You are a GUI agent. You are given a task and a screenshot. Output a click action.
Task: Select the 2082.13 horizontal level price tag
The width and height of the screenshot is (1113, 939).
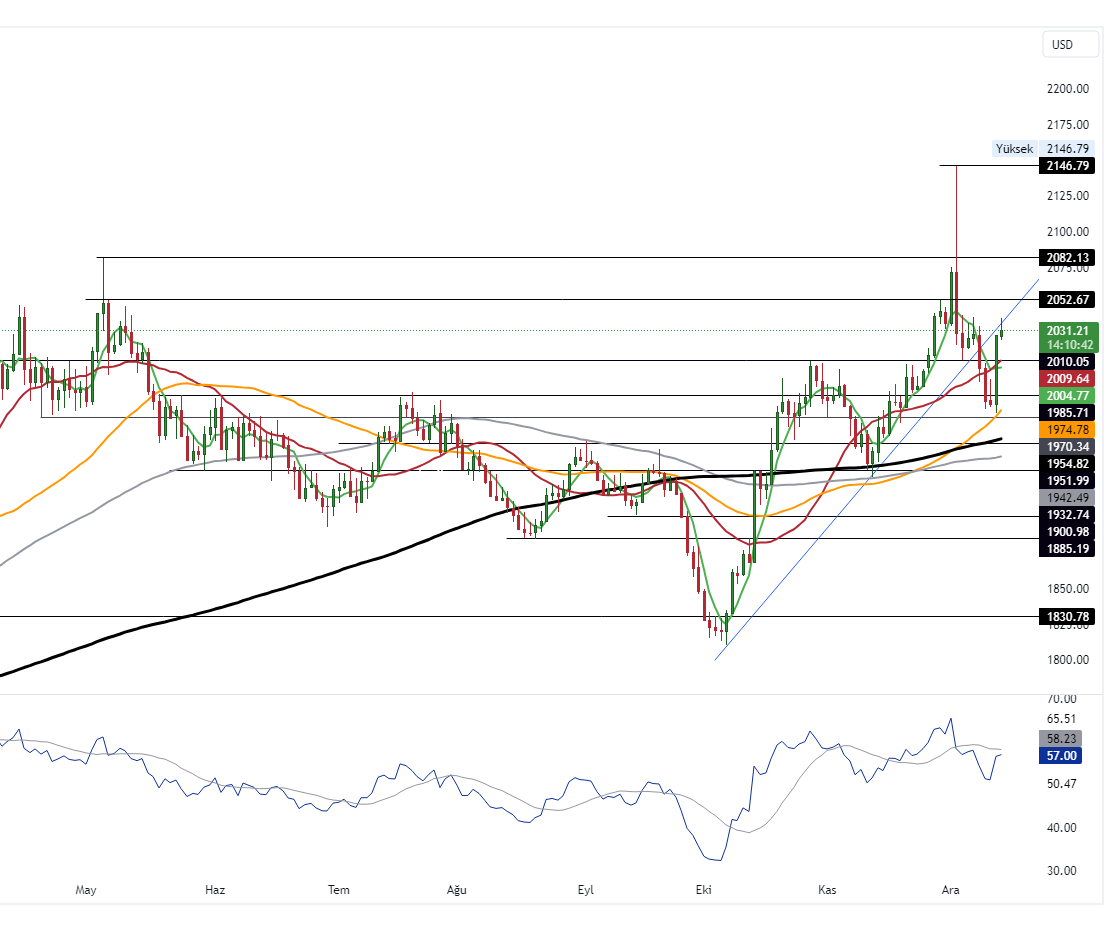coord(1067,257)
